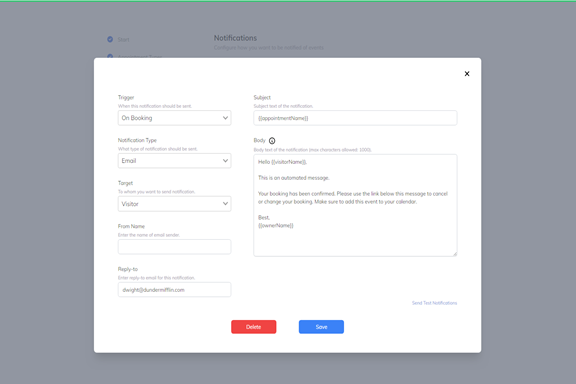The image size is (576, 384).
Task: Click the Reply-to label
Action: (x=128, y=269)
